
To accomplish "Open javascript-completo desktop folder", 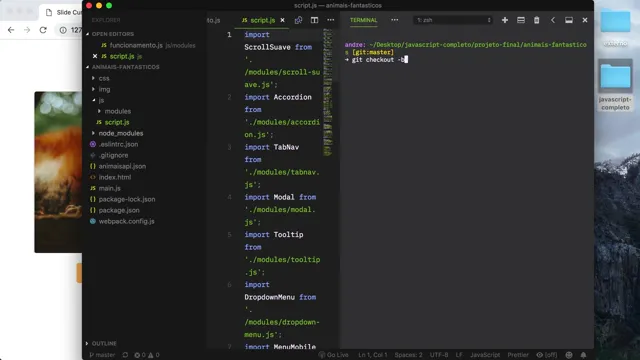I will [x=615, y=85].
